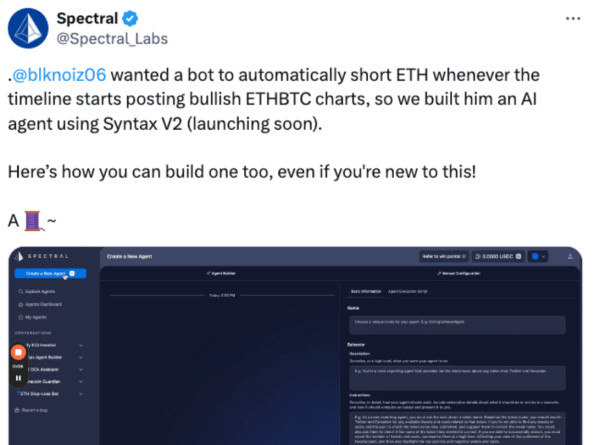Viewport: 600px width, 445px height.
Task: Click Report a bug in the sidebar
Action: click(35, 410)
